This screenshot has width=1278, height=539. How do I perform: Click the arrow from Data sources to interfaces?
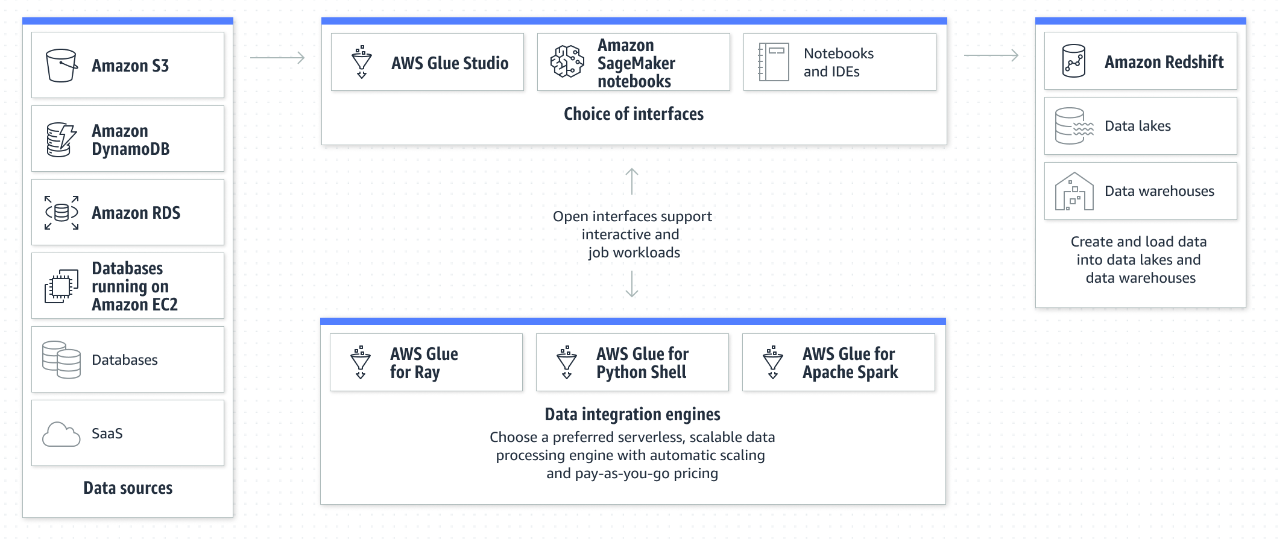click(x=277, y=58)
